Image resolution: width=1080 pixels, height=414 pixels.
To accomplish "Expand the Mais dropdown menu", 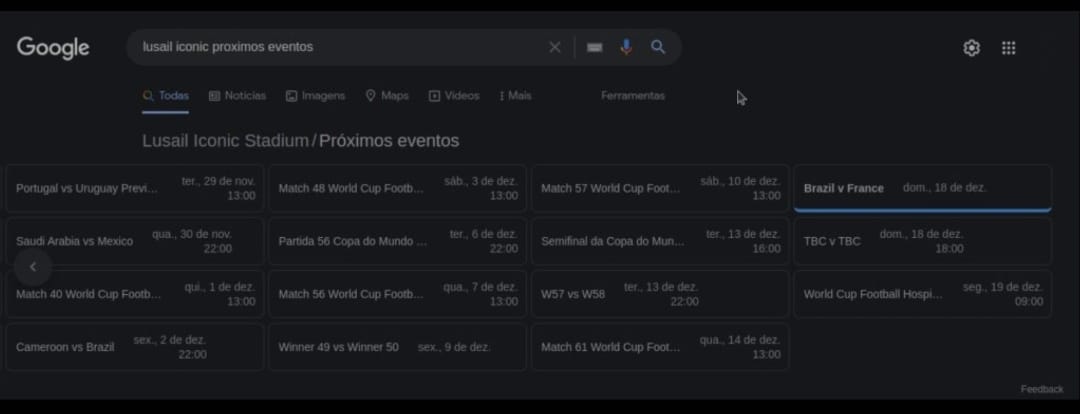I will pyautogui.click(x=516, y=96).
